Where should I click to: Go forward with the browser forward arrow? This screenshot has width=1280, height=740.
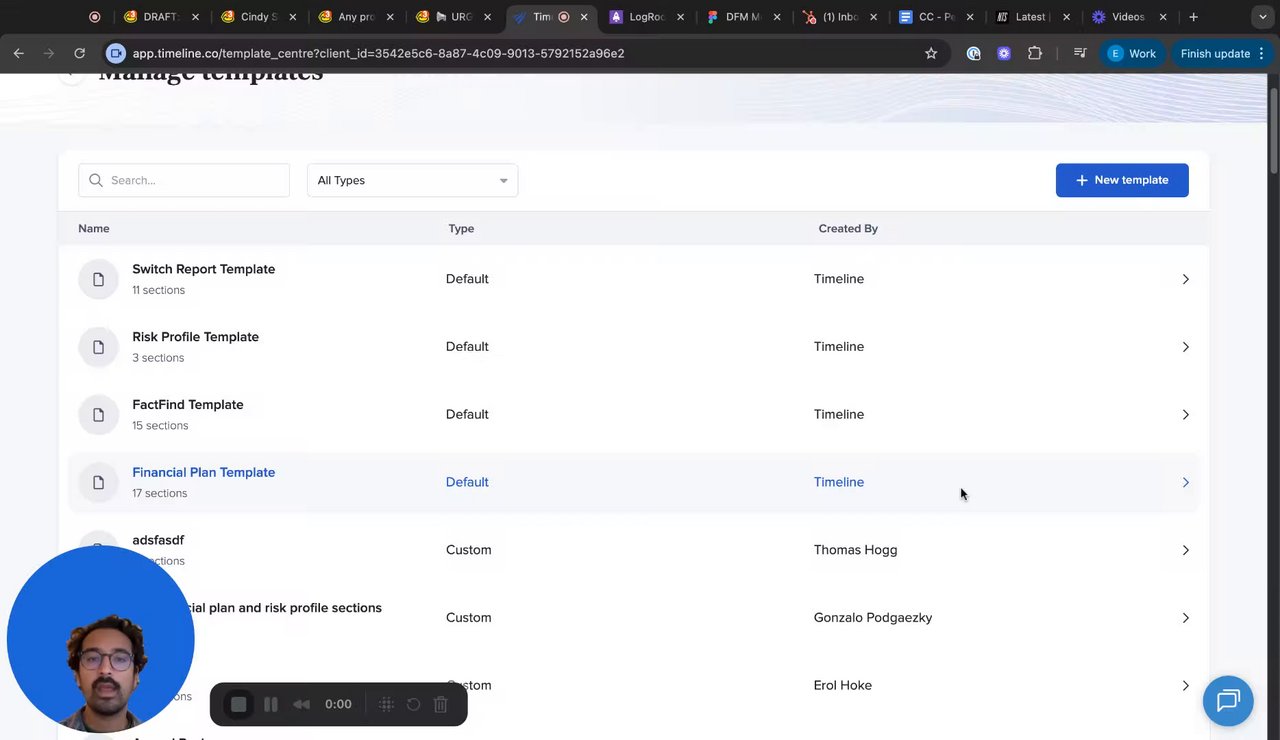[48, 53]
